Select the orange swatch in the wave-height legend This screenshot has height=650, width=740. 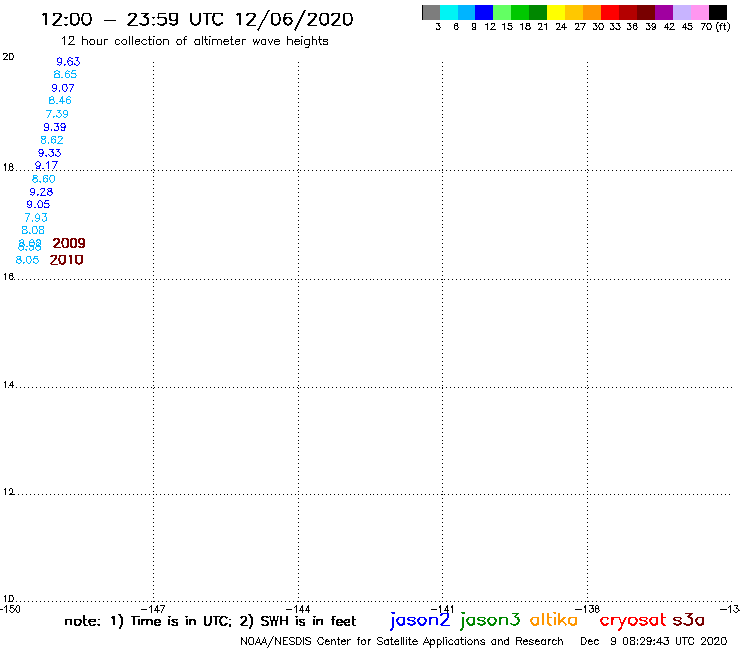click(x=592, y=12)
